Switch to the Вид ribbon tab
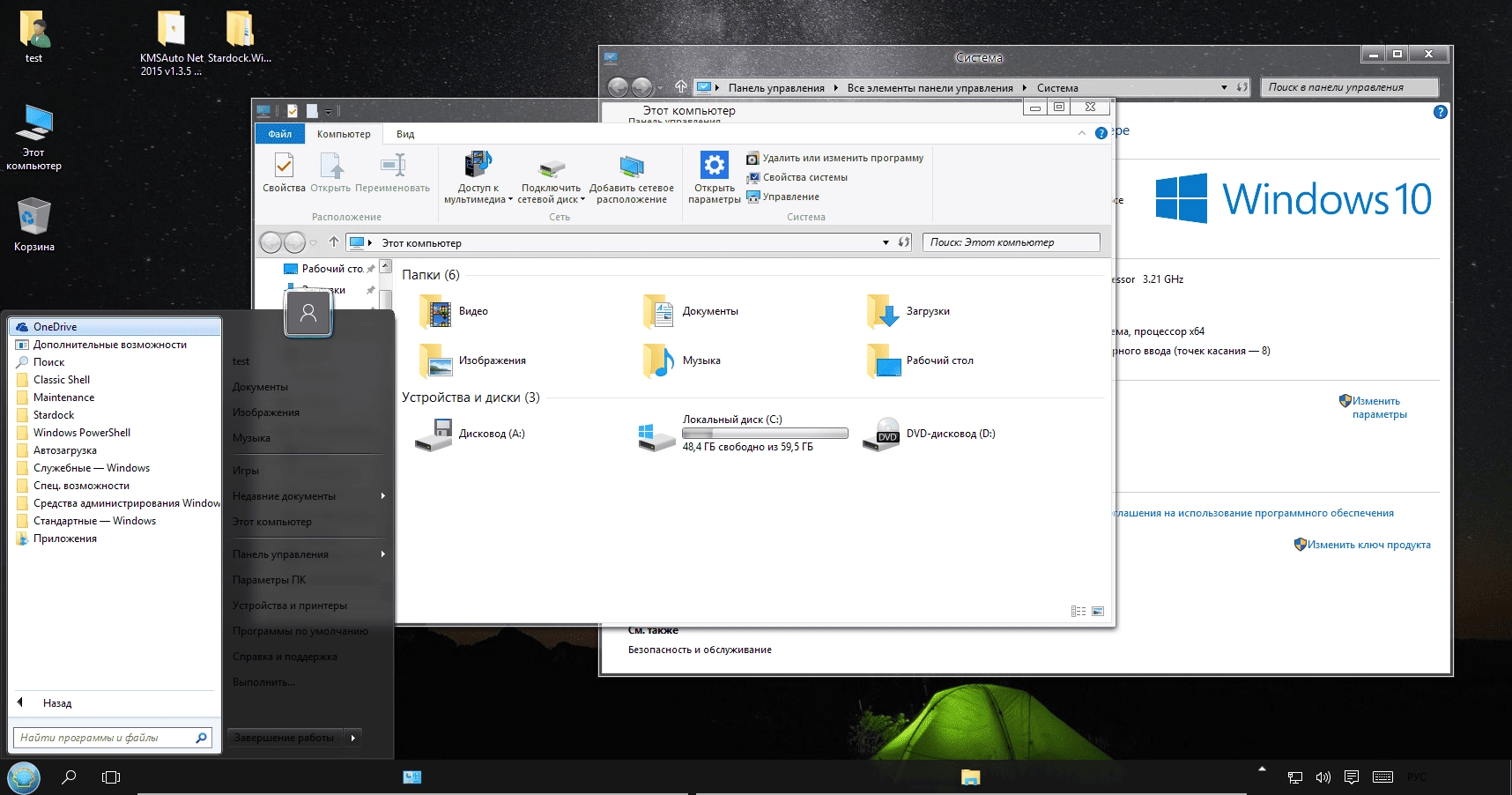This screenshot has height=795, width=1512. pyautogui.click(x=405, y=134)
